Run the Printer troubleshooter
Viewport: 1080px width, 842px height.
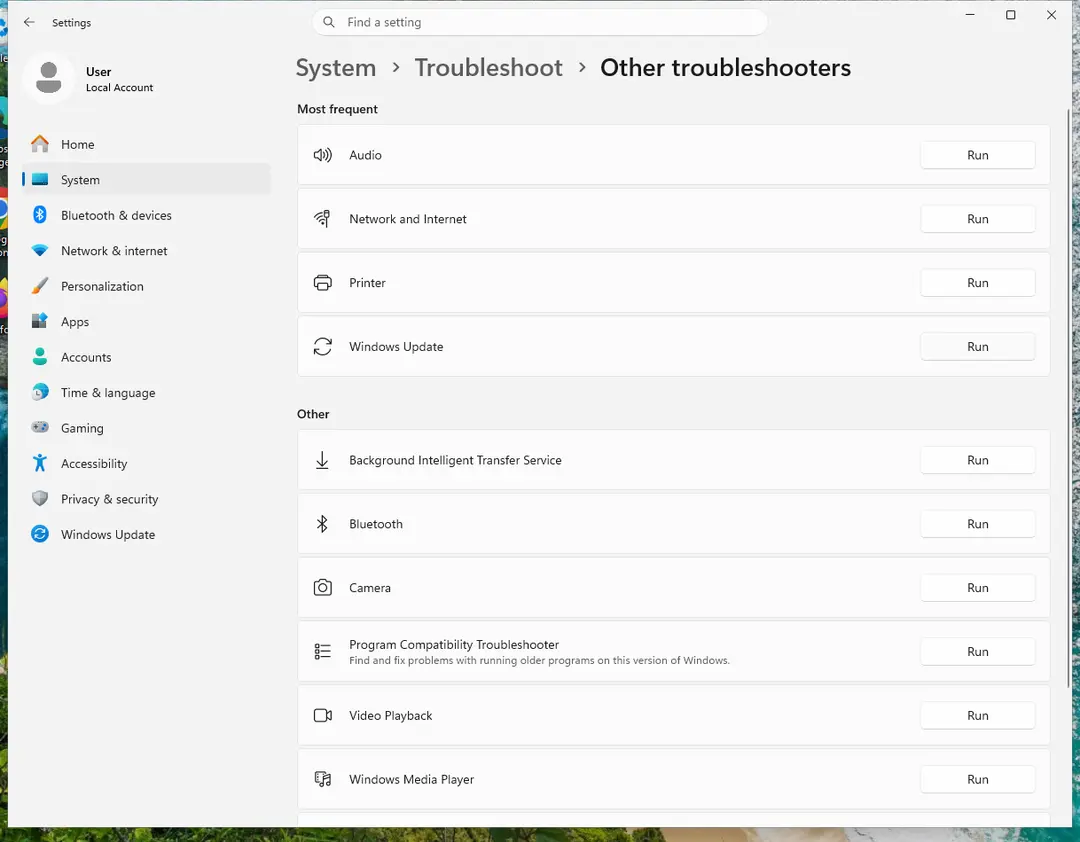tap(977, 283)
